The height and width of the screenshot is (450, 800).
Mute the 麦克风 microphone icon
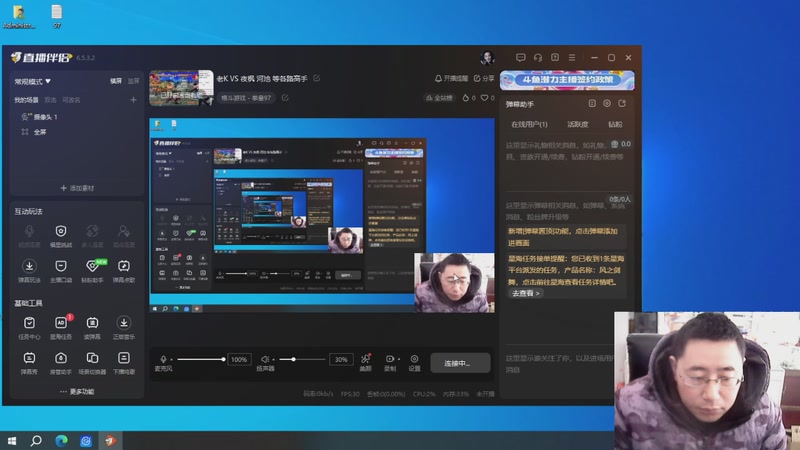(163, 359)
